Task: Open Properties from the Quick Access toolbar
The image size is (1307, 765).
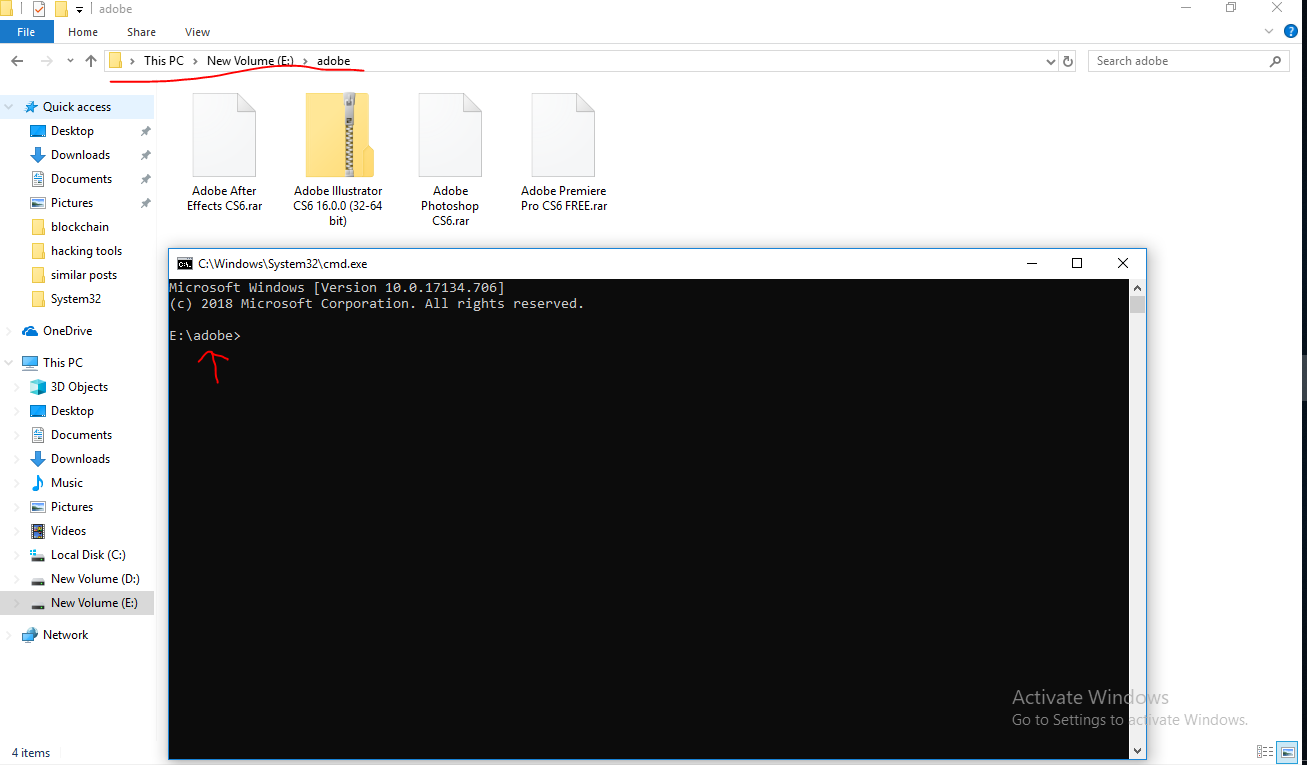Action: pos(38,8)
